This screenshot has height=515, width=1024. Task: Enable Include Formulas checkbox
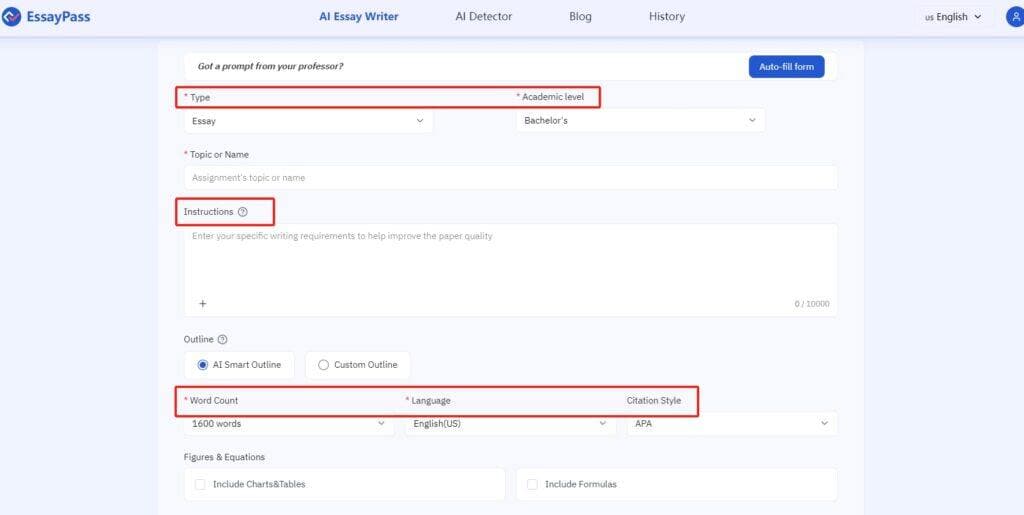[x=532, y=484]
